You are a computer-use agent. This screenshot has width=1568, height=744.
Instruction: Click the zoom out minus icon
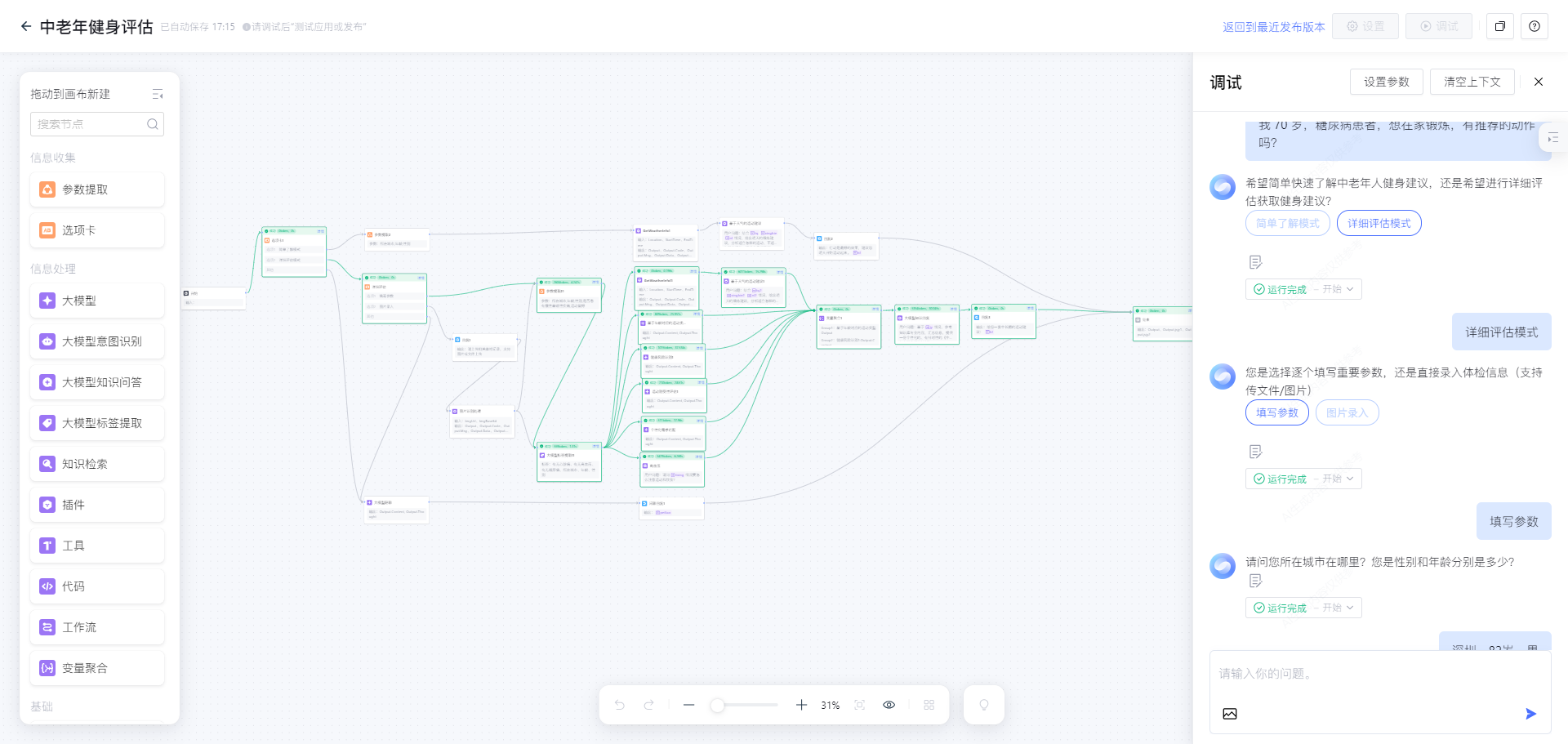tap(688, 705)
